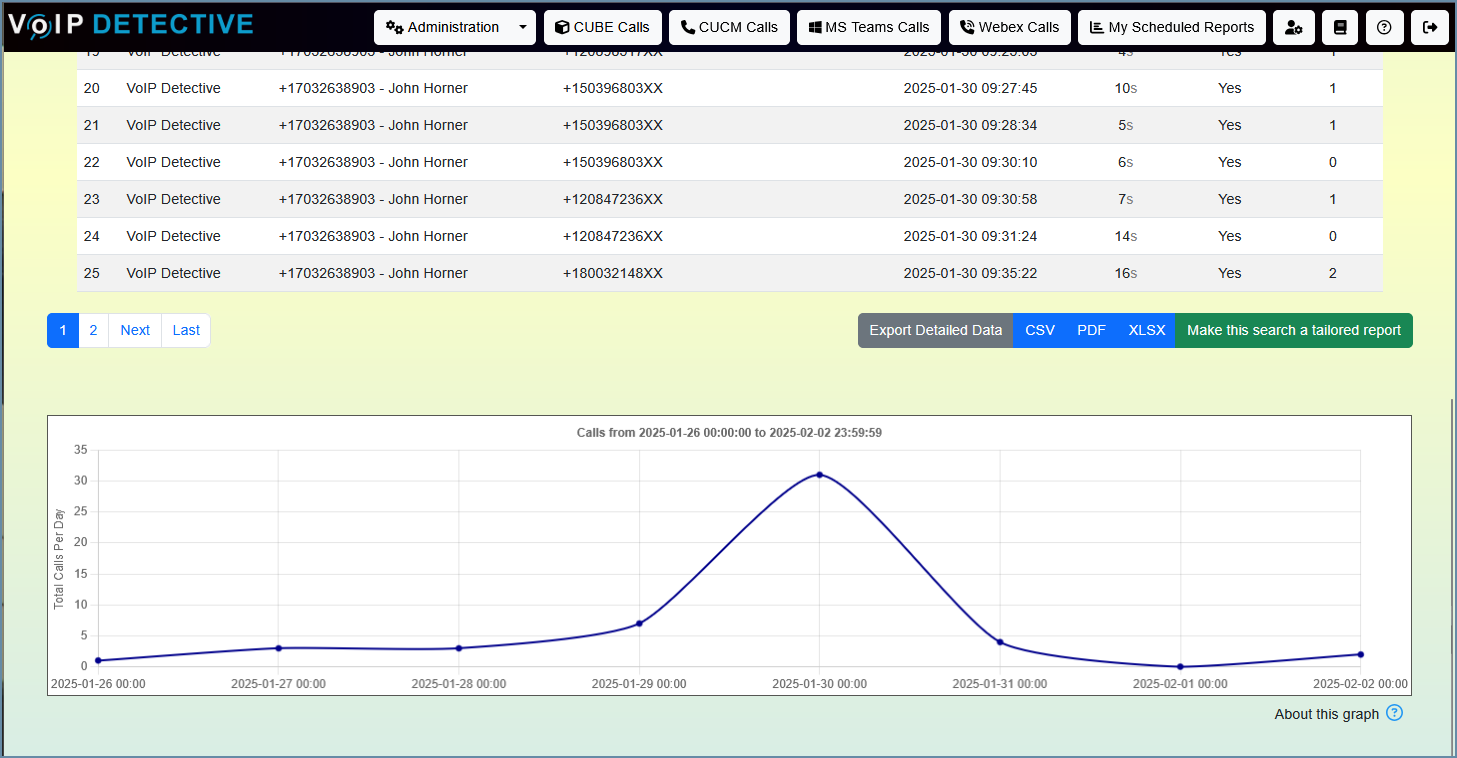
Task: Click the help question mark button in navbar
Action: click(1384, 28)
